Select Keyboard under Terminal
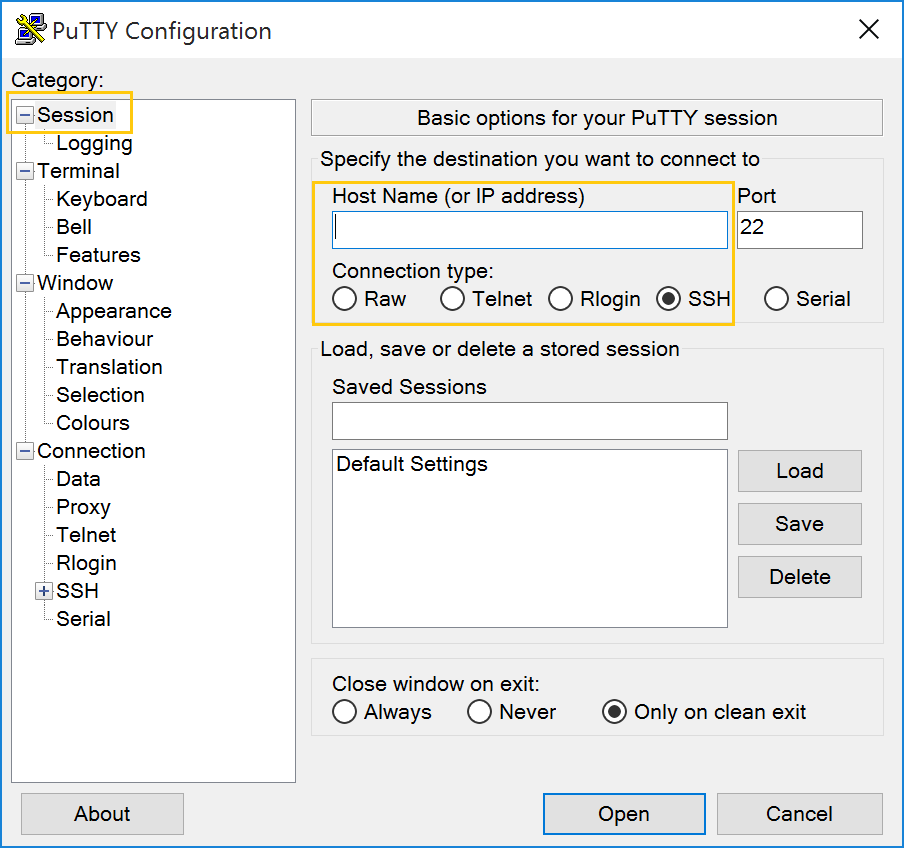 (102, 199)
